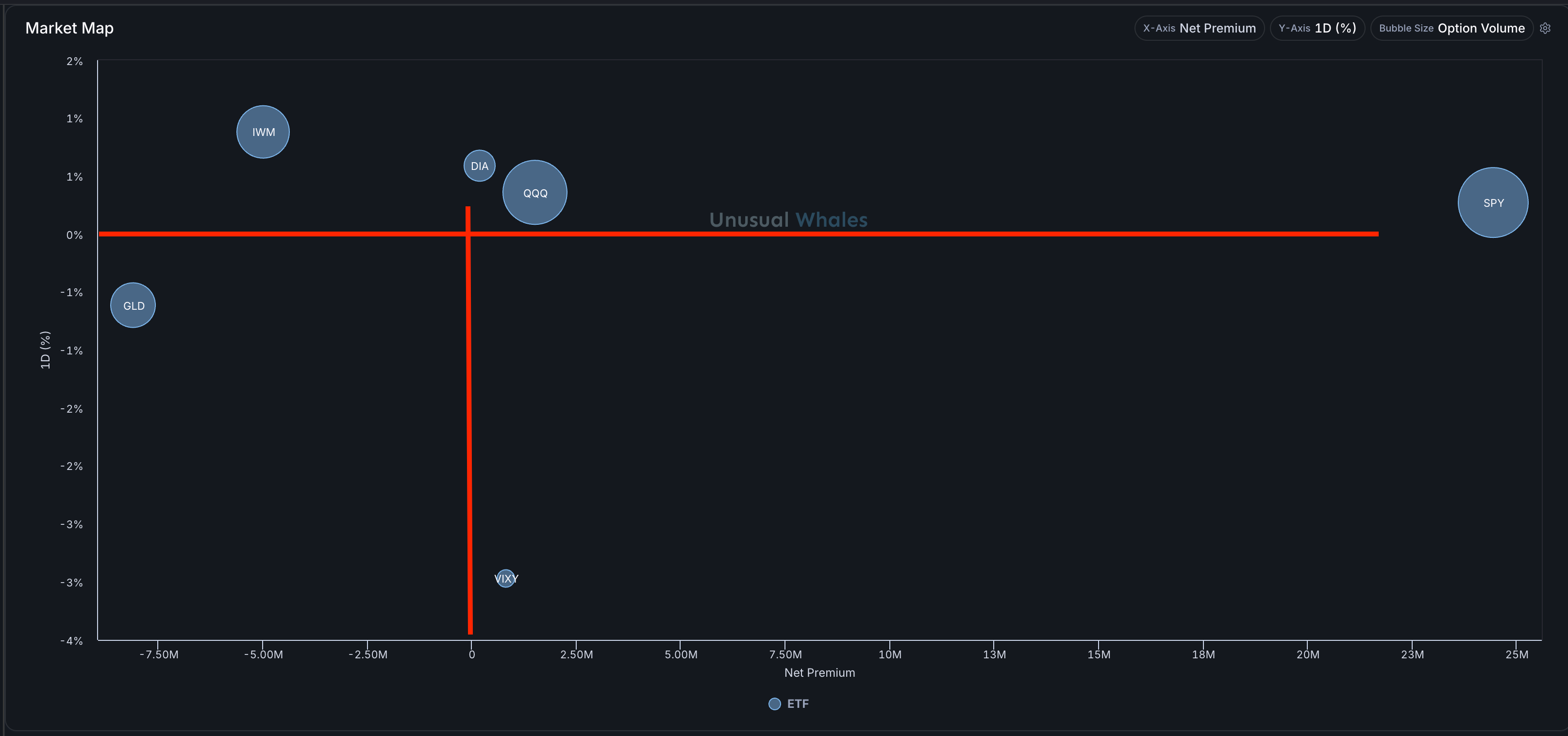
Task: Select the small VIXY bubble
Action: [505, 578]
